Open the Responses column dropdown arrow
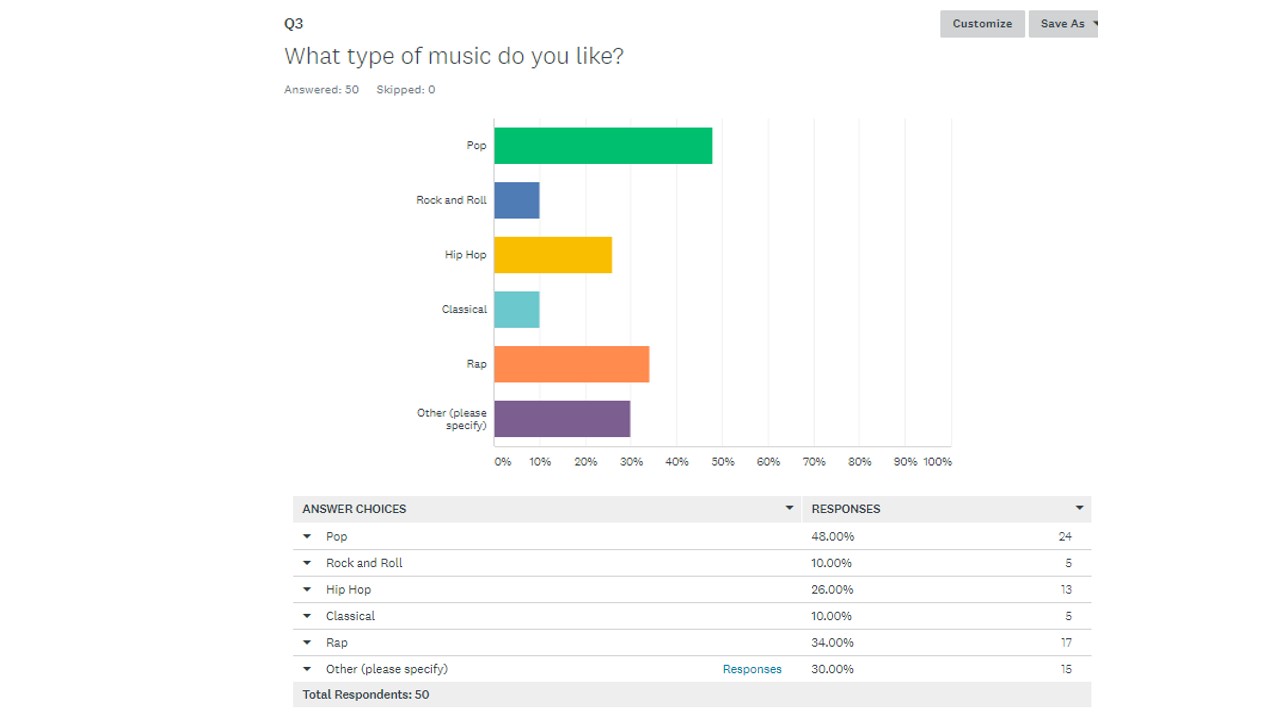 point(1079,508)
